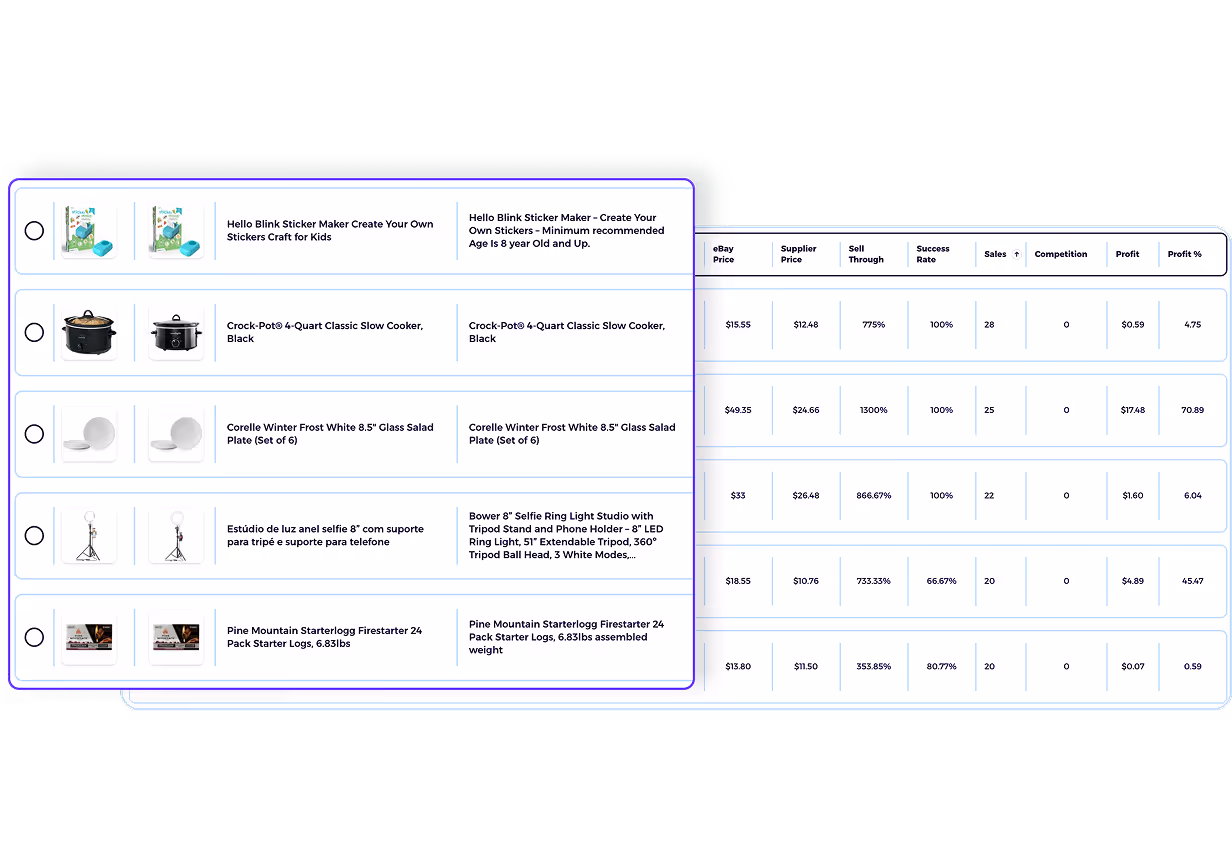This screenshot has width=1232, height=859.
Task: Click the supplier title of the Crock-Pot Slow Cooker
Action: (x=567, y=332)
